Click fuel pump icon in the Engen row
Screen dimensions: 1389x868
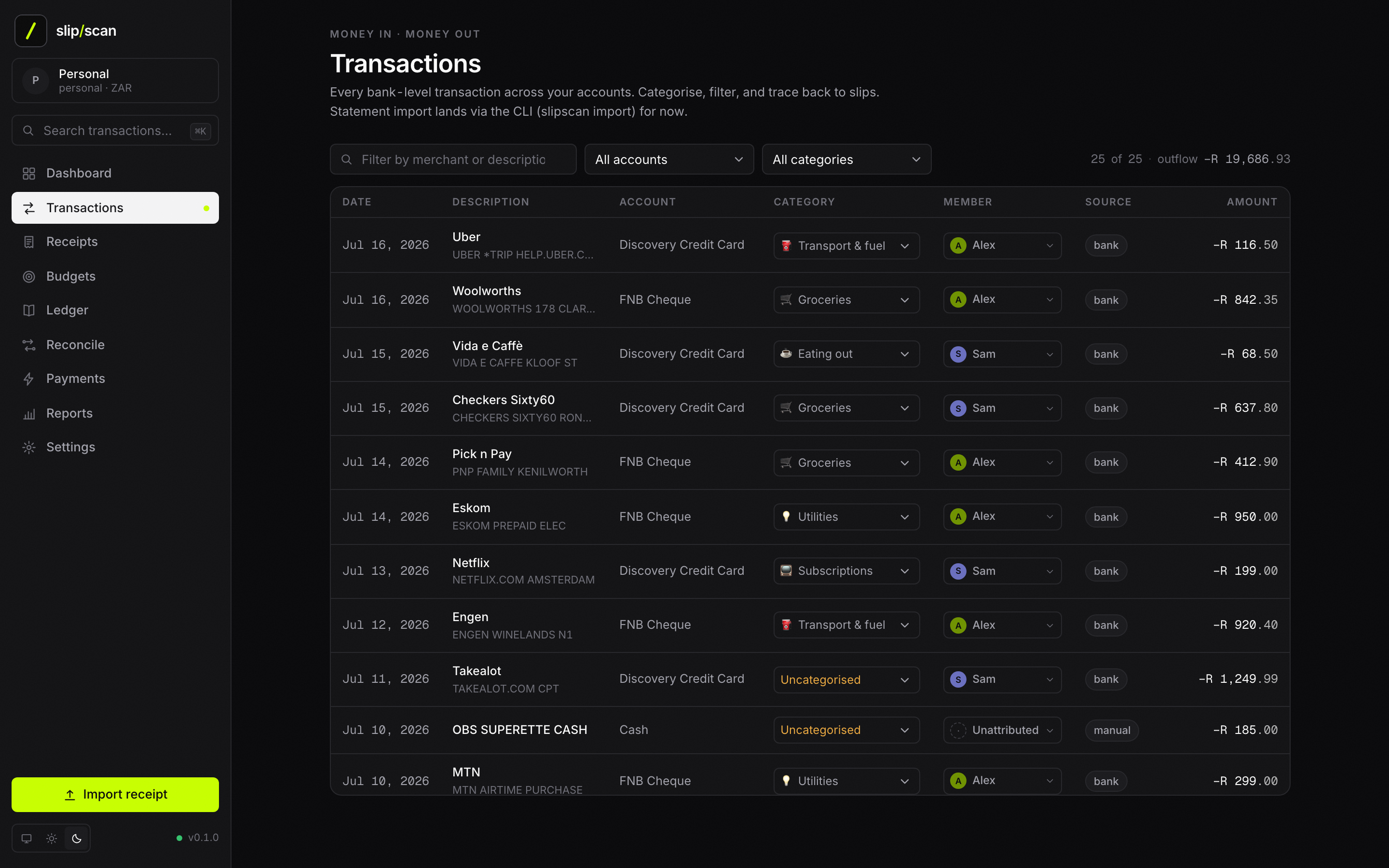(786, 624)
